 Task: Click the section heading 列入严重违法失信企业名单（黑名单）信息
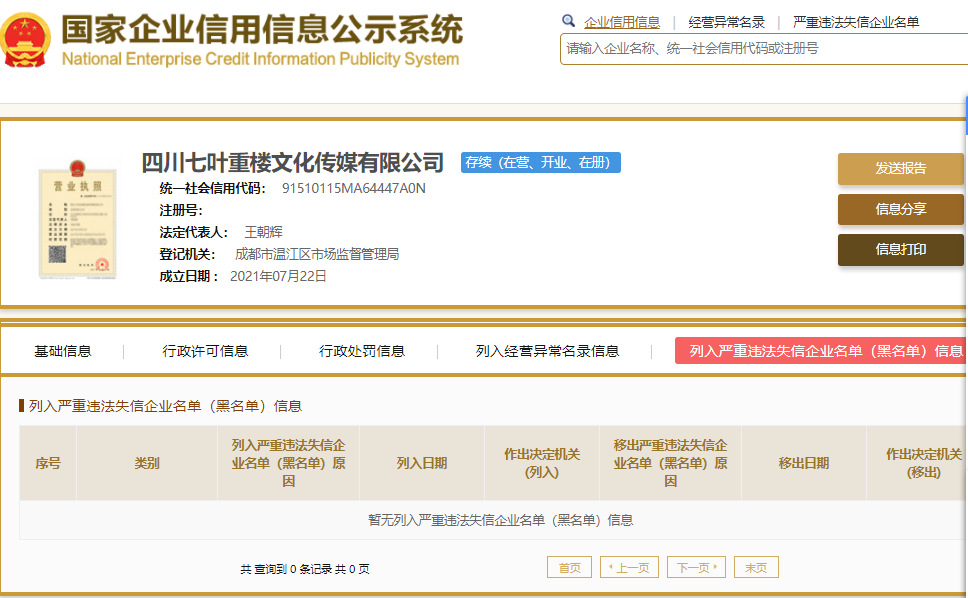coord(165,406)
